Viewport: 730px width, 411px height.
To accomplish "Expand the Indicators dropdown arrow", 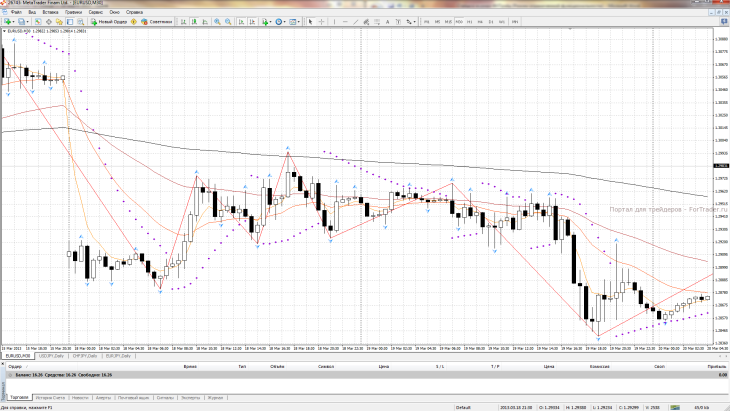I will [270, 21].
